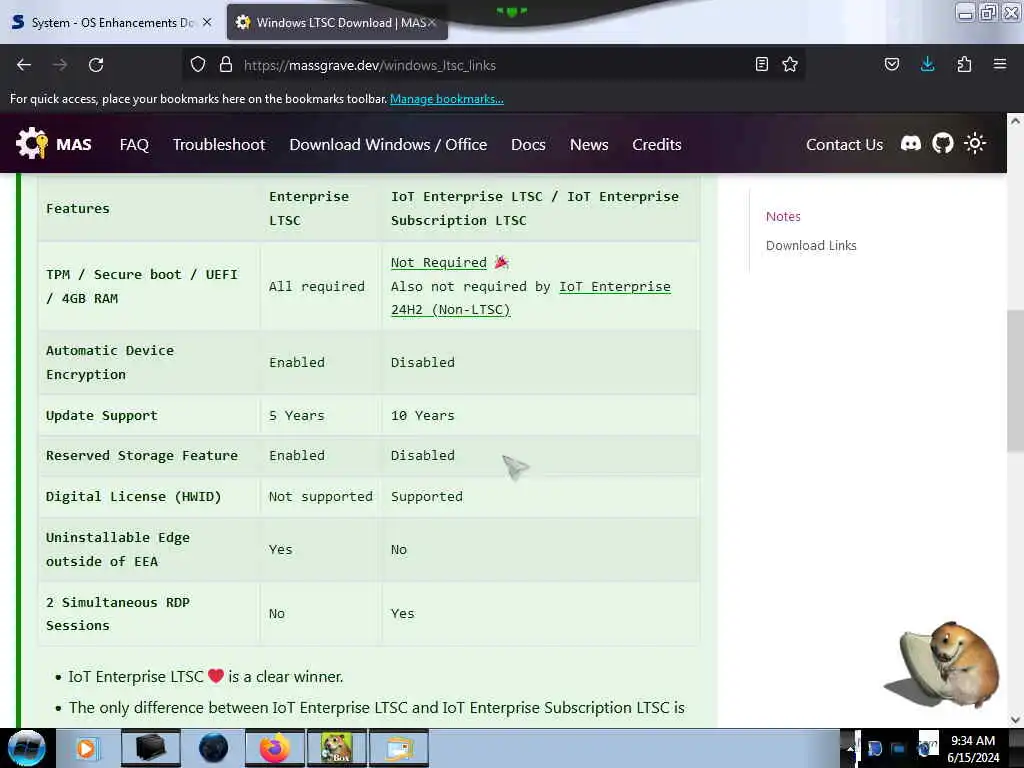Open the FAQ menu item
The height and width of the screenshot is (768, 1024).
(135, 144)
